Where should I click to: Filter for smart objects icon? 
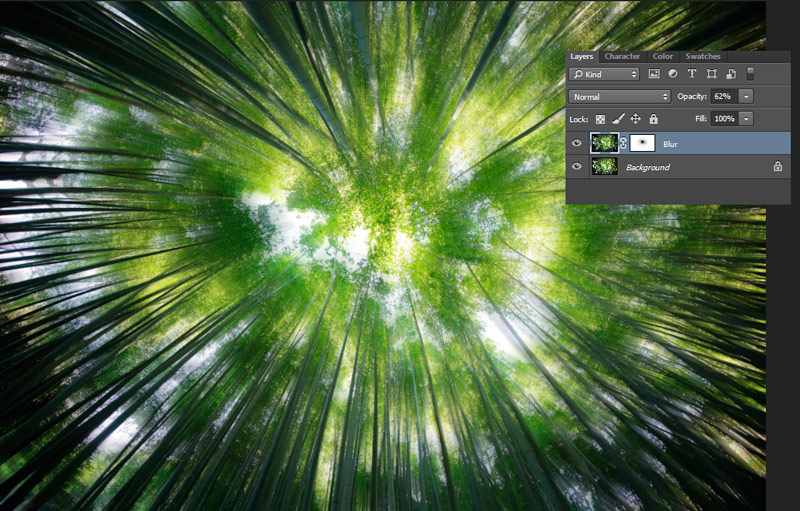(x=731, y=74)
